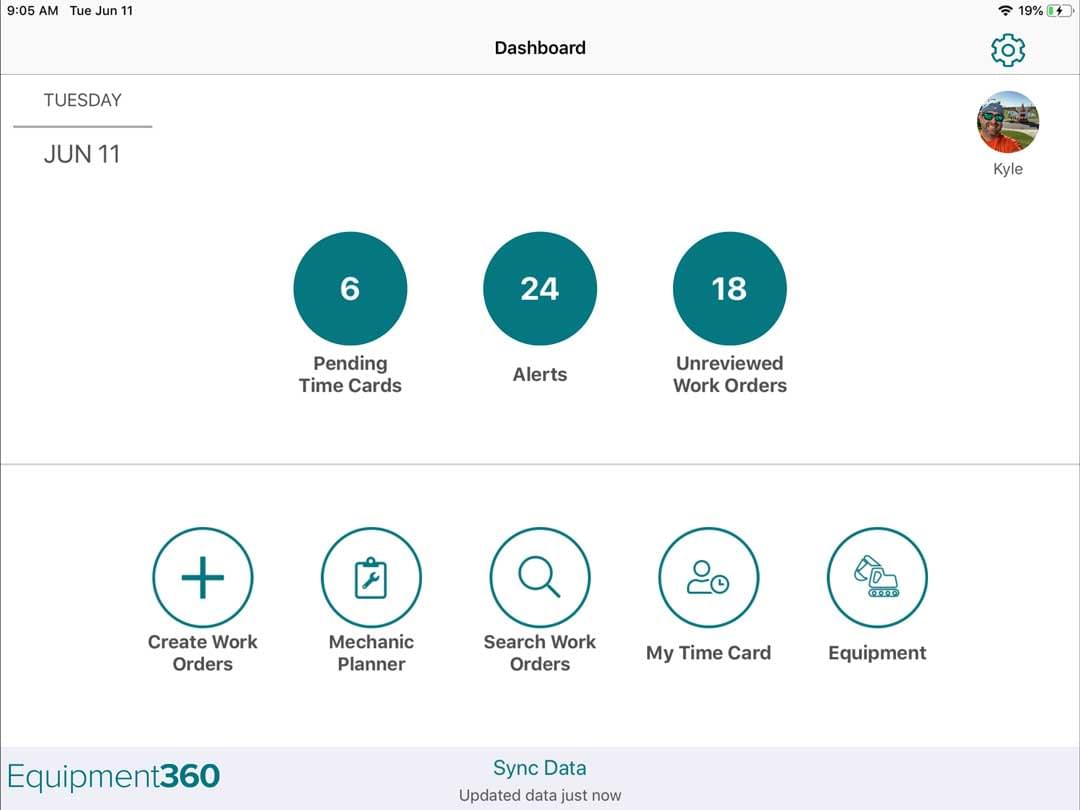Viewport: 1080px width, 810px height.
Task: Open My Time Card
Action: click(x=708, y=577)
